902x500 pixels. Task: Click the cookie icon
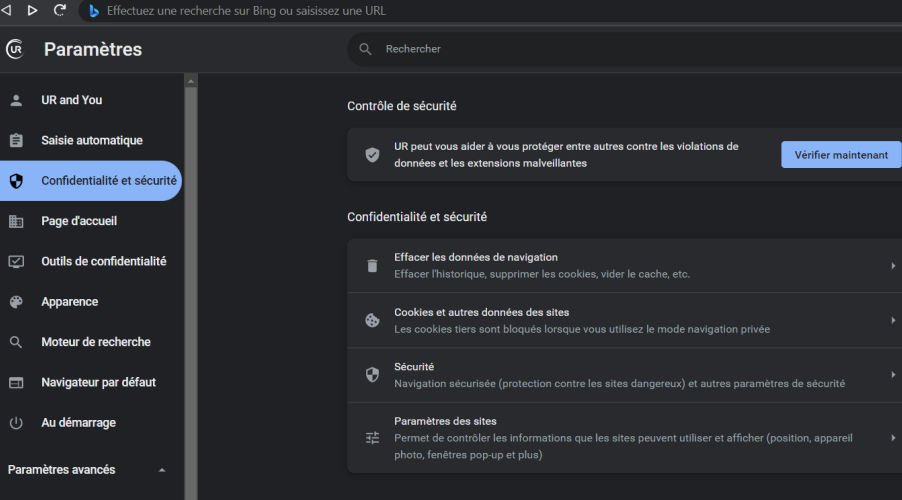pyautogui.click(x=372, y=320)
